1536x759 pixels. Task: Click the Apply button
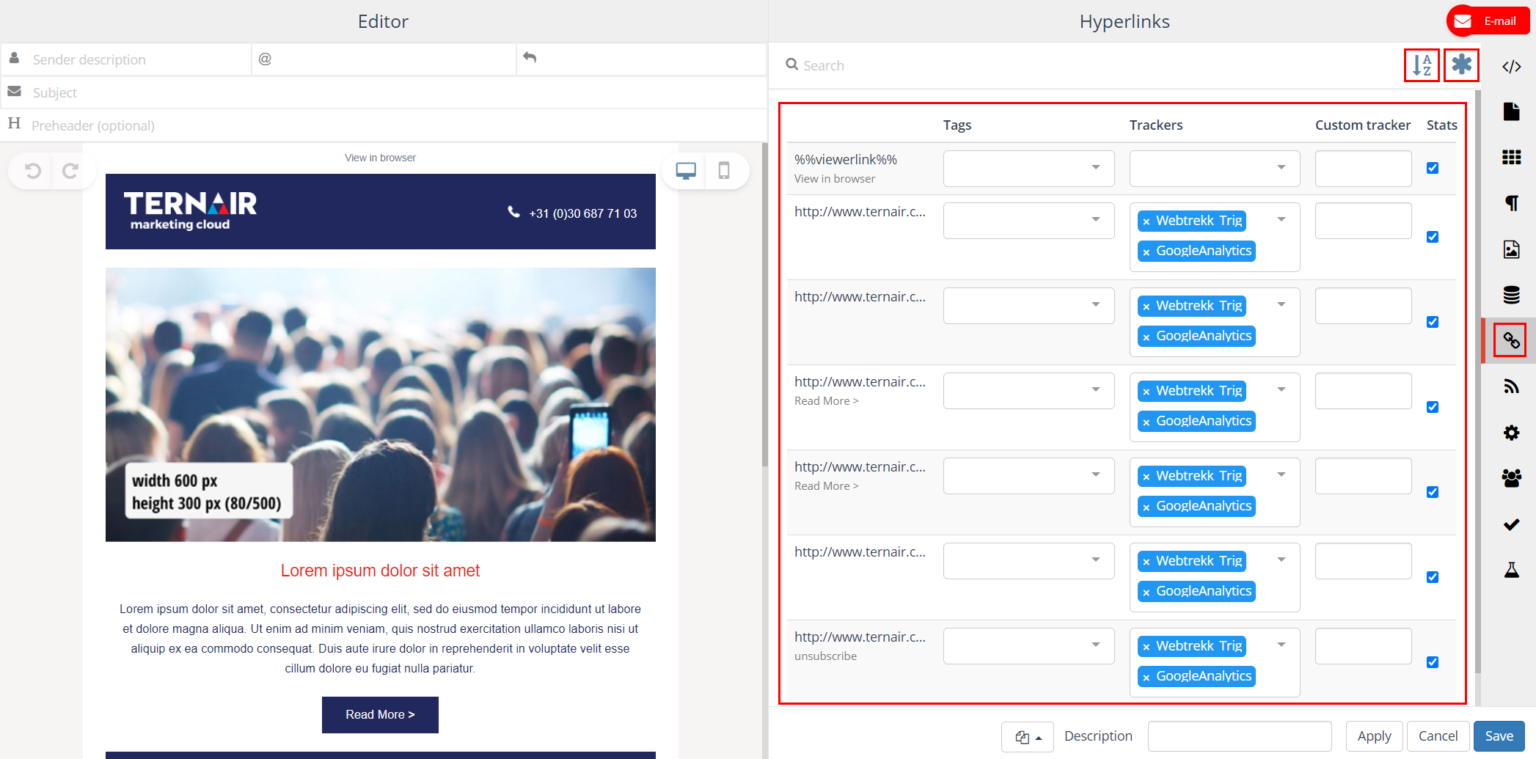pyautogui.click(x=1374, y=736)
